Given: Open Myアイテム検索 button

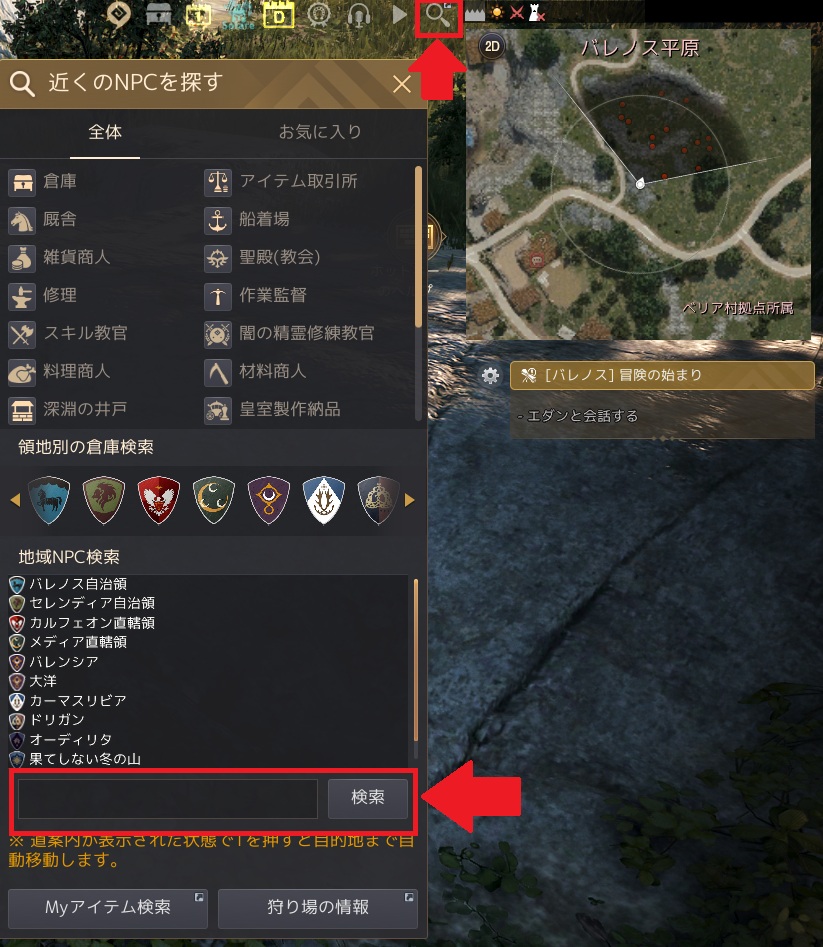Looking at the screenshot, I should [x=107, y=908].
